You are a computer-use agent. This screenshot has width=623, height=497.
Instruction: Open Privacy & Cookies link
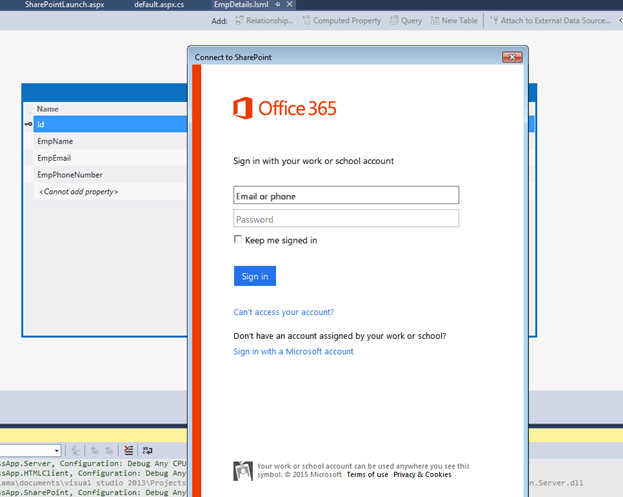point(422,475)
